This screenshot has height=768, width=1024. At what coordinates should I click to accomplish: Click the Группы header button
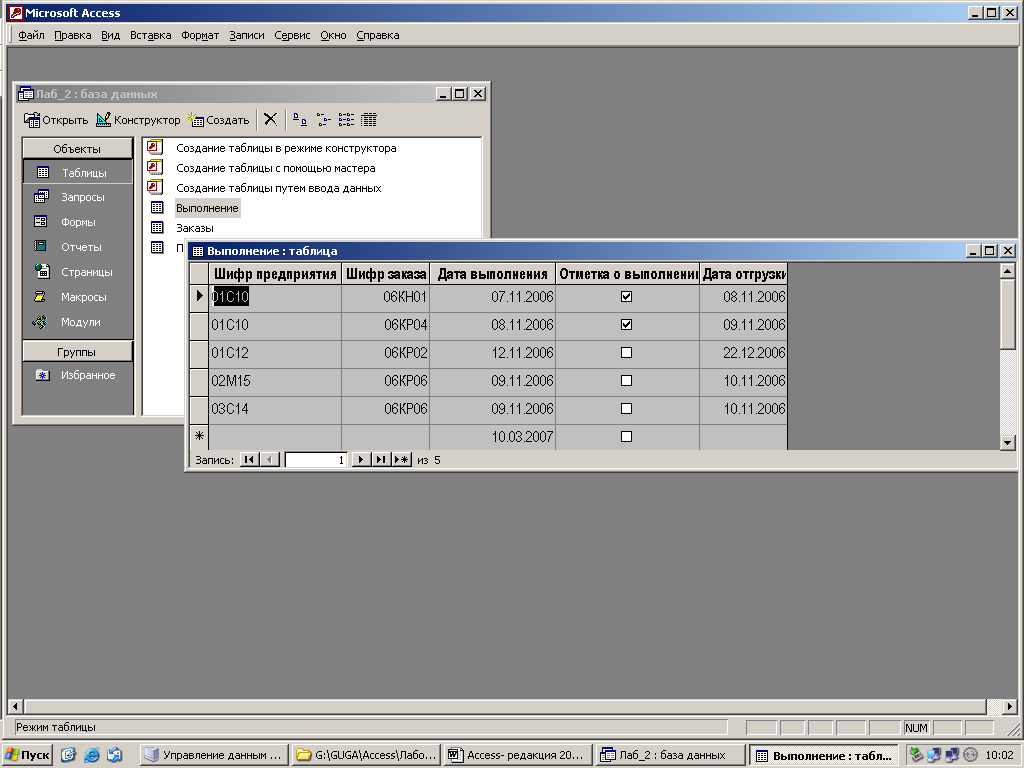[x=78, y=352]
